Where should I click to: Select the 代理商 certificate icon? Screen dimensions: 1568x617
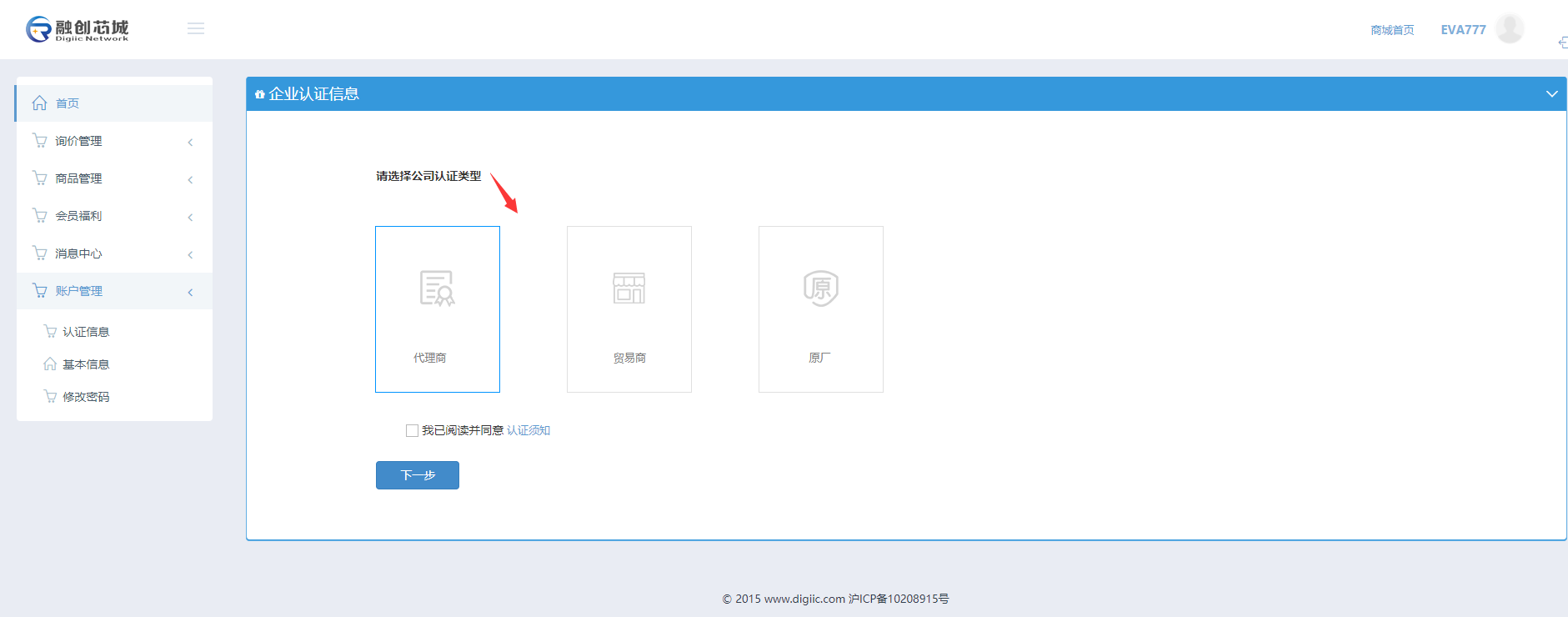[x=437, y=288]
